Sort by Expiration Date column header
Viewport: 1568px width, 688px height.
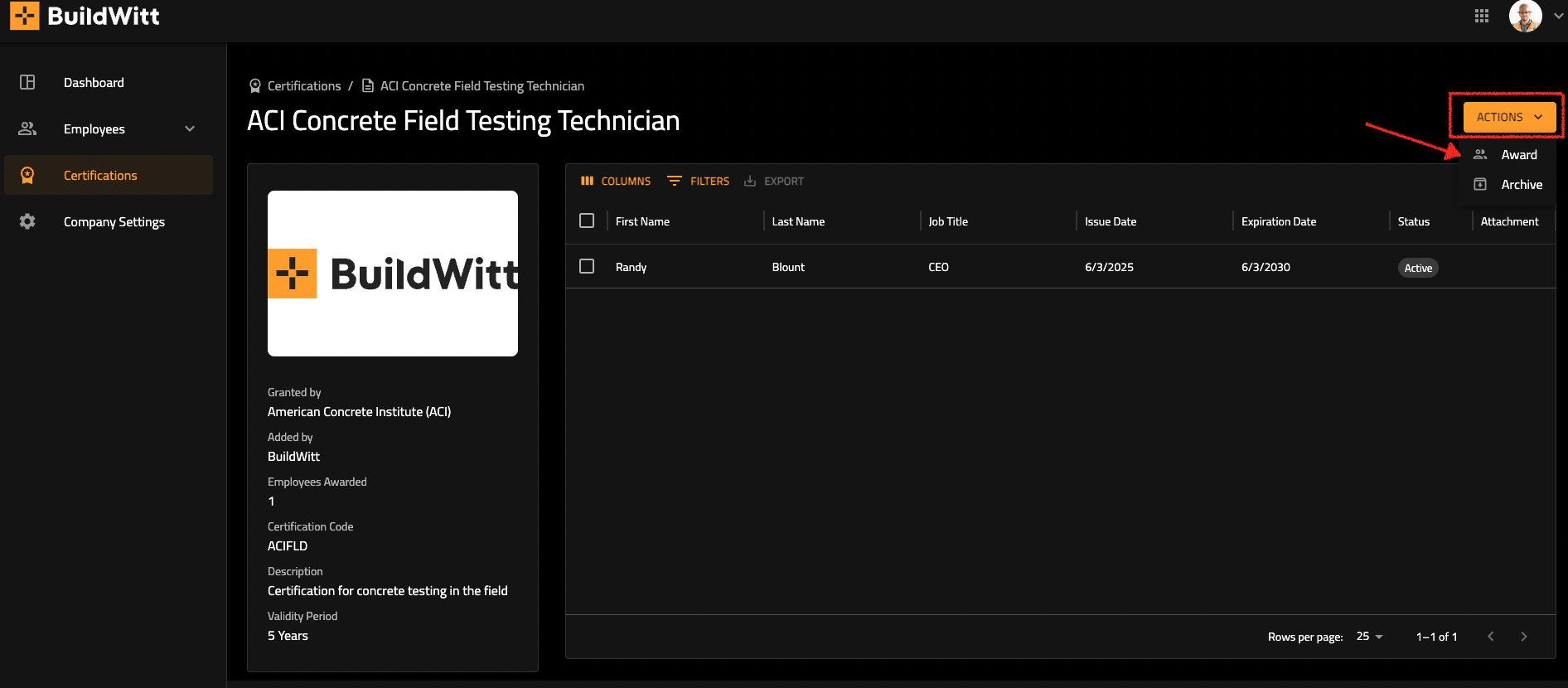[x=1279, y=221]
